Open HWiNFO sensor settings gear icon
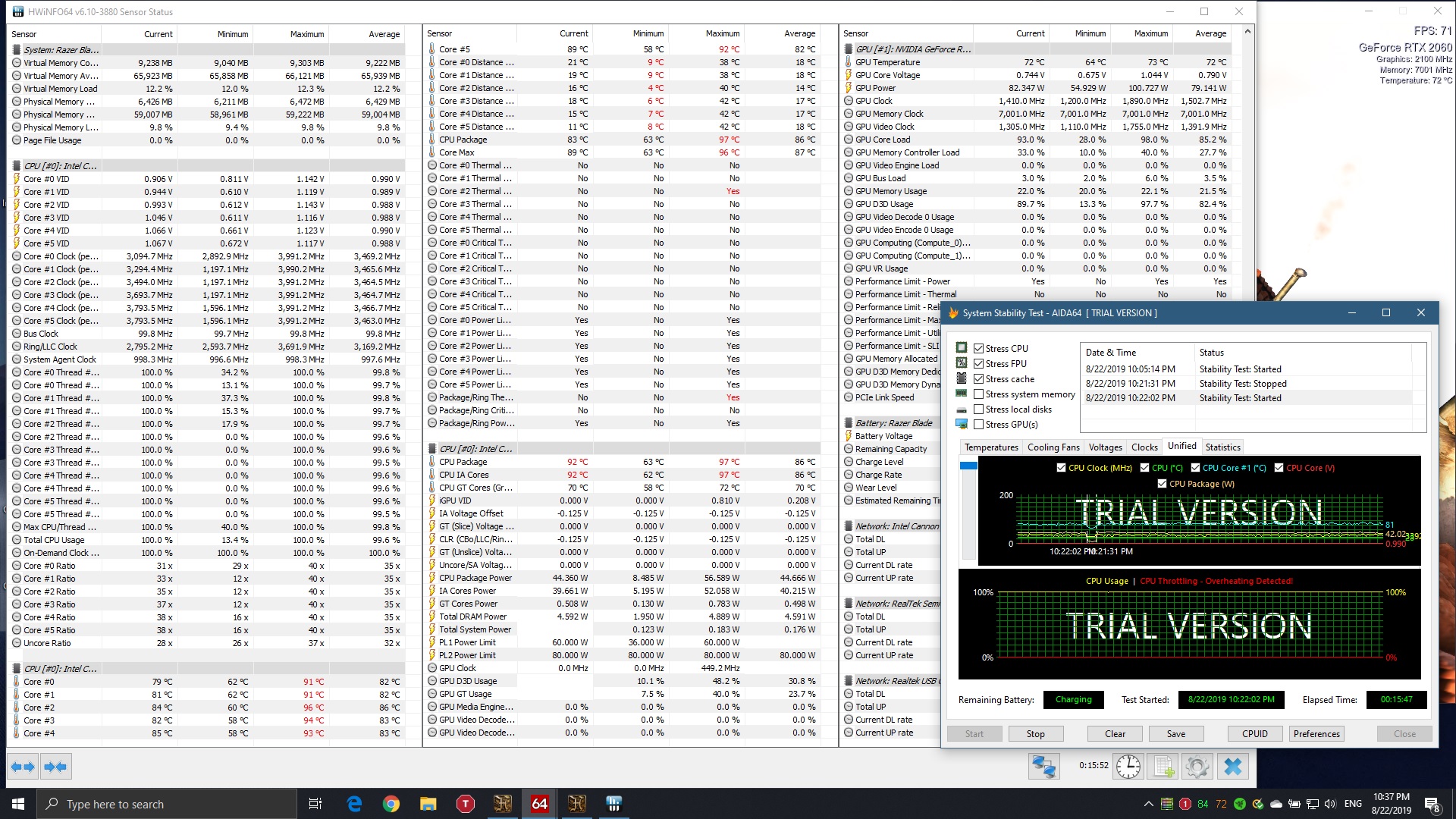The width and height of the screenshot is (1456, 819). click(1197, 767)
